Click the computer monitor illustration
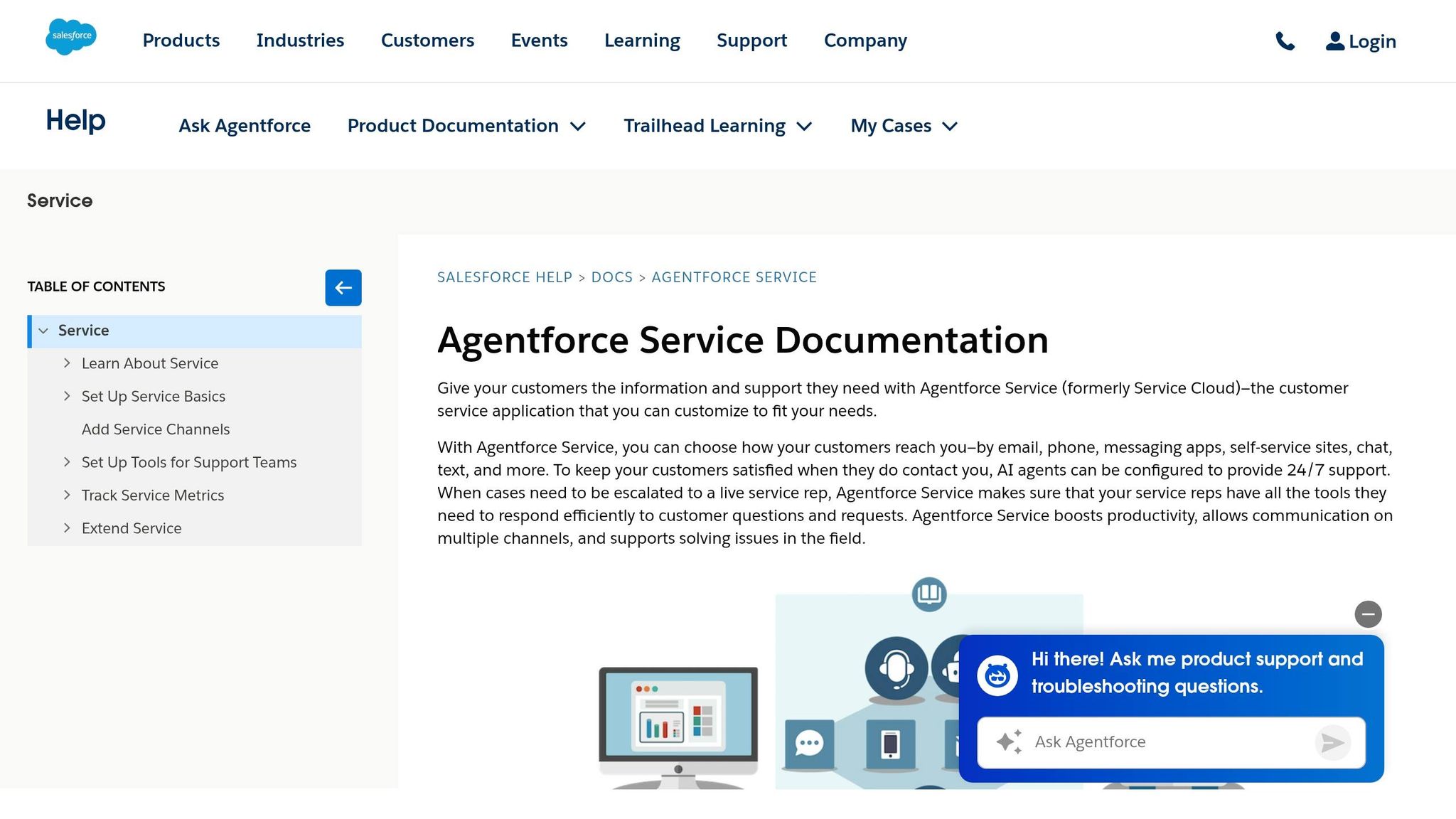1456x819 pixels. (x=678, y=727)
